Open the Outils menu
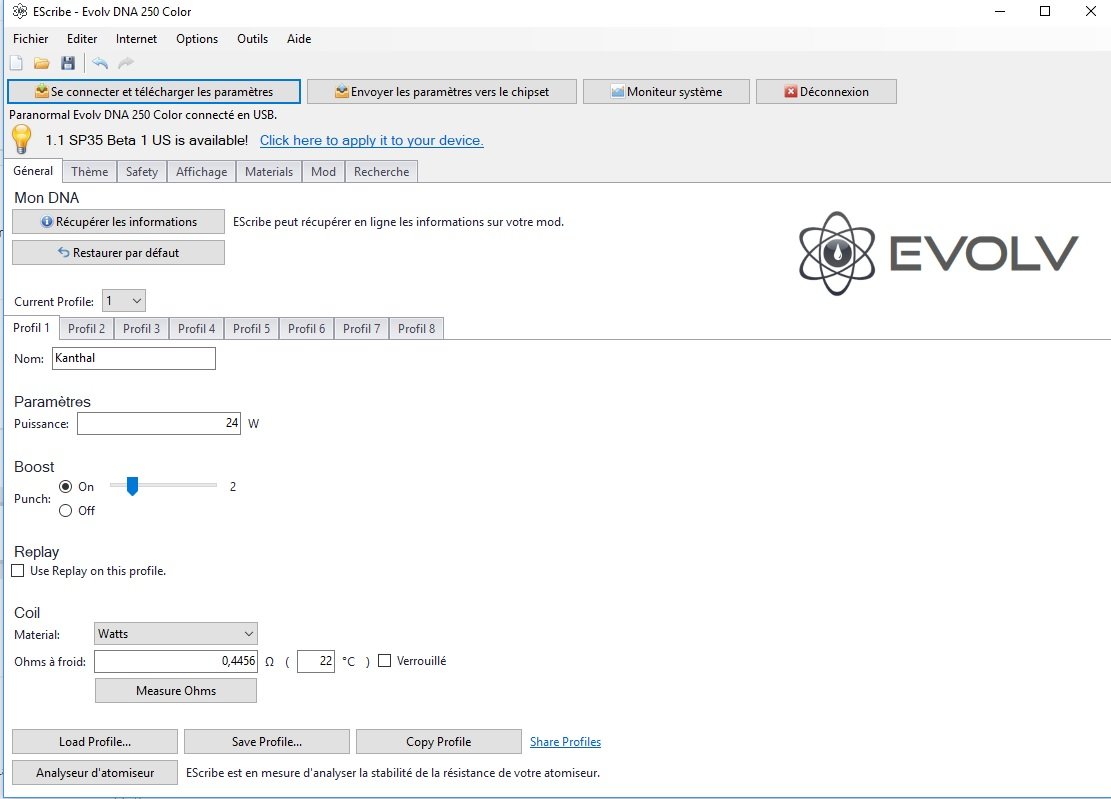This screenshot has height=799, width=1111. [252, 39]
